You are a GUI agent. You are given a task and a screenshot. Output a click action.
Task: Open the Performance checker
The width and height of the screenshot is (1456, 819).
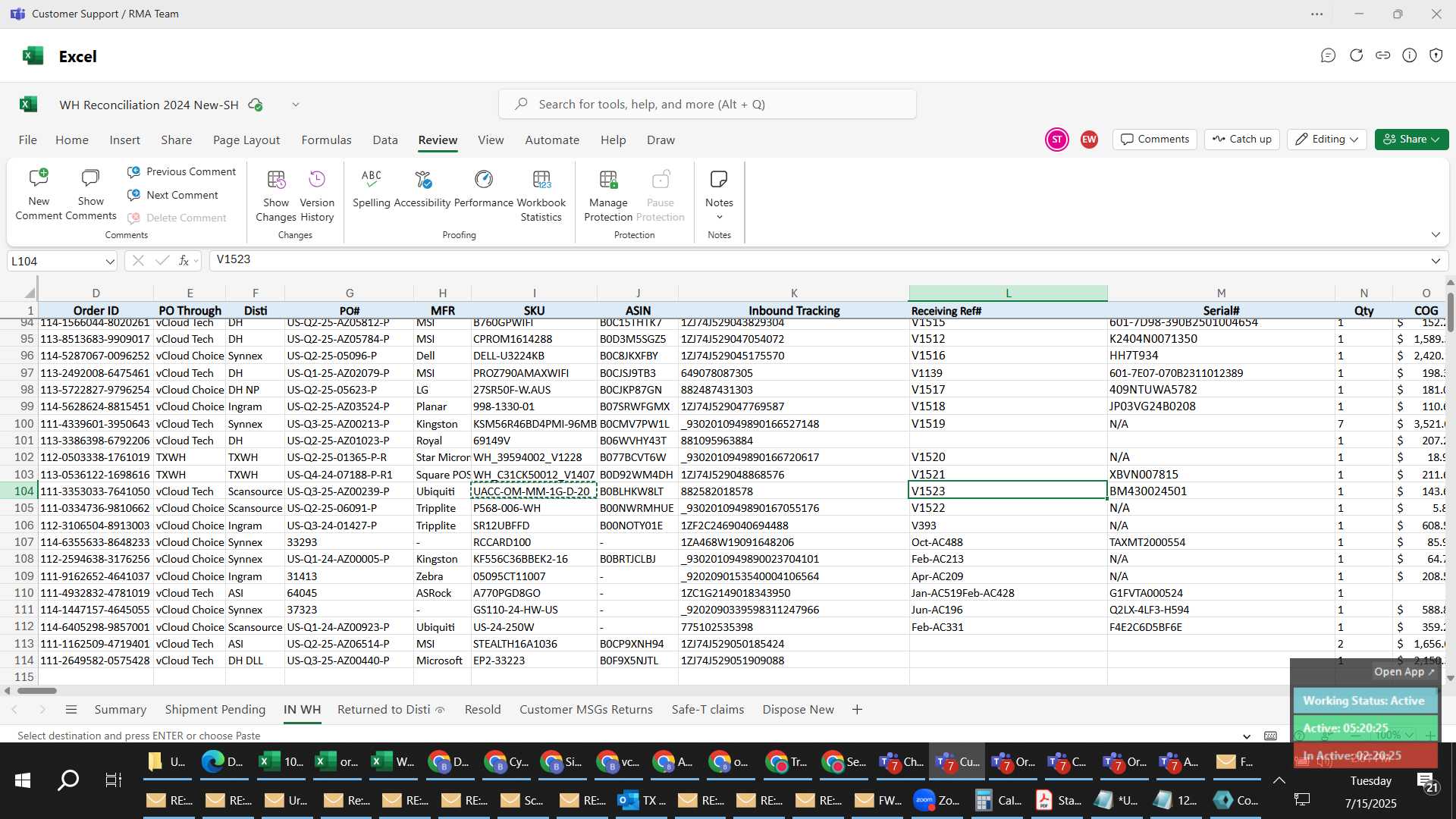(x=484, y=189)
